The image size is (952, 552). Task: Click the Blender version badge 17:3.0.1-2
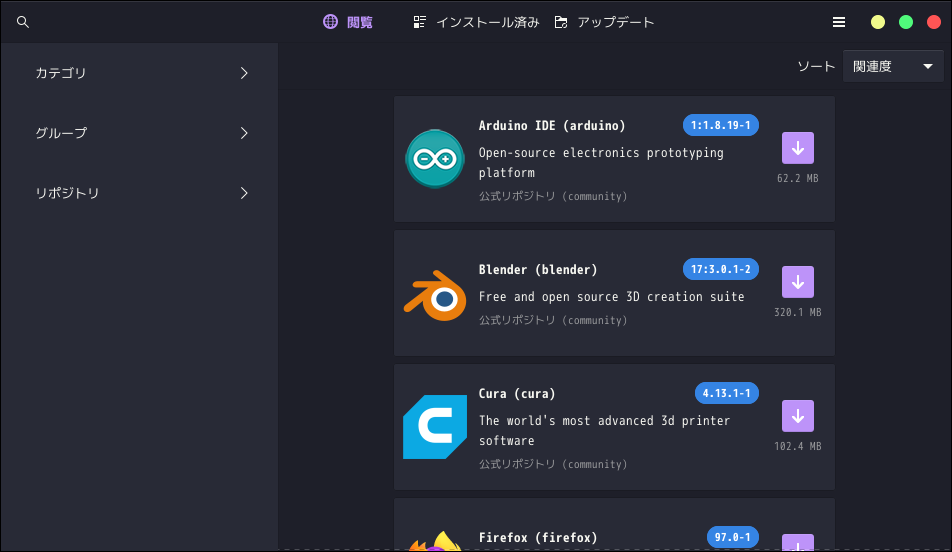coord(721,269)
